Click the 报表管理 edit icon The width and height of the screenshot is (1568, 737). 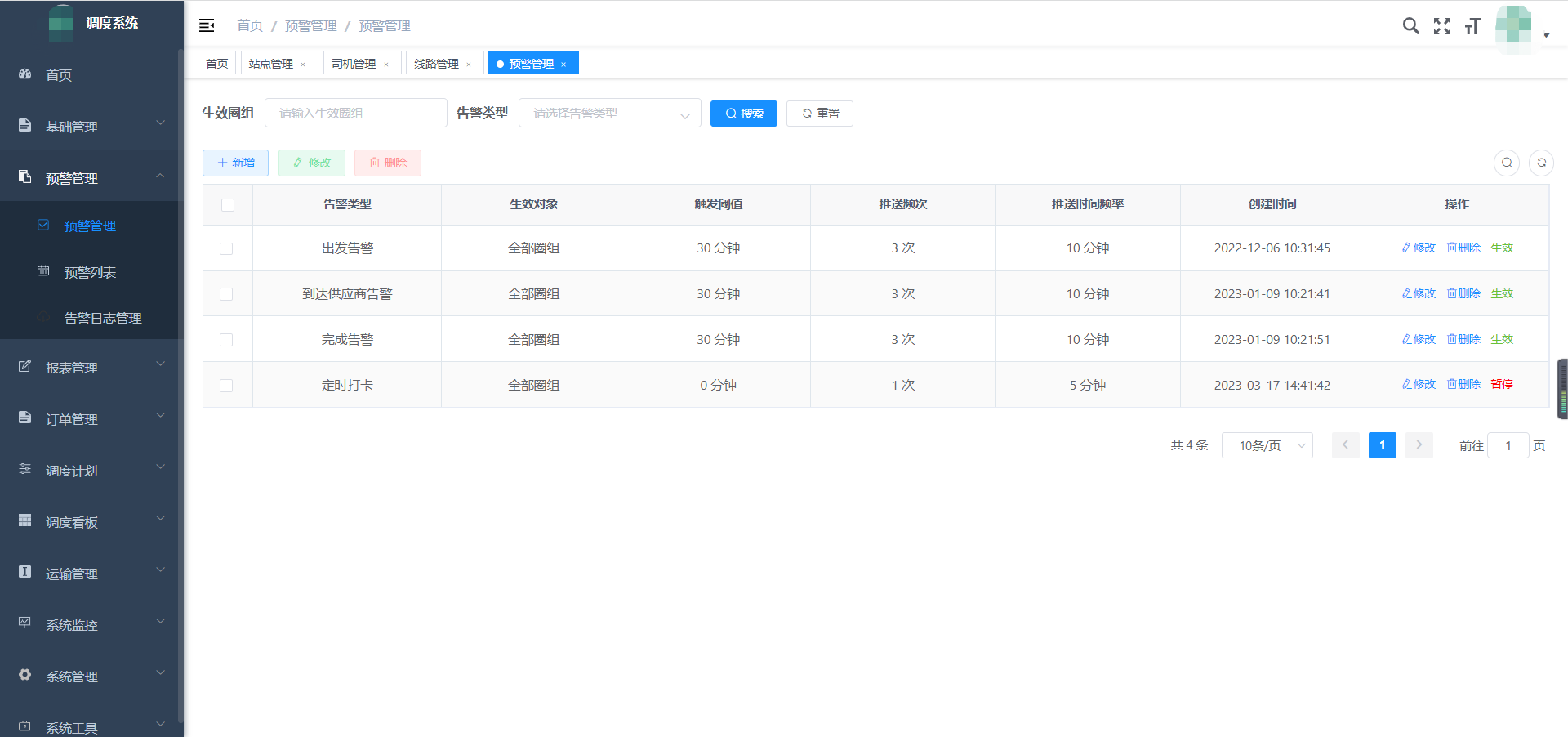pos(25,367)
